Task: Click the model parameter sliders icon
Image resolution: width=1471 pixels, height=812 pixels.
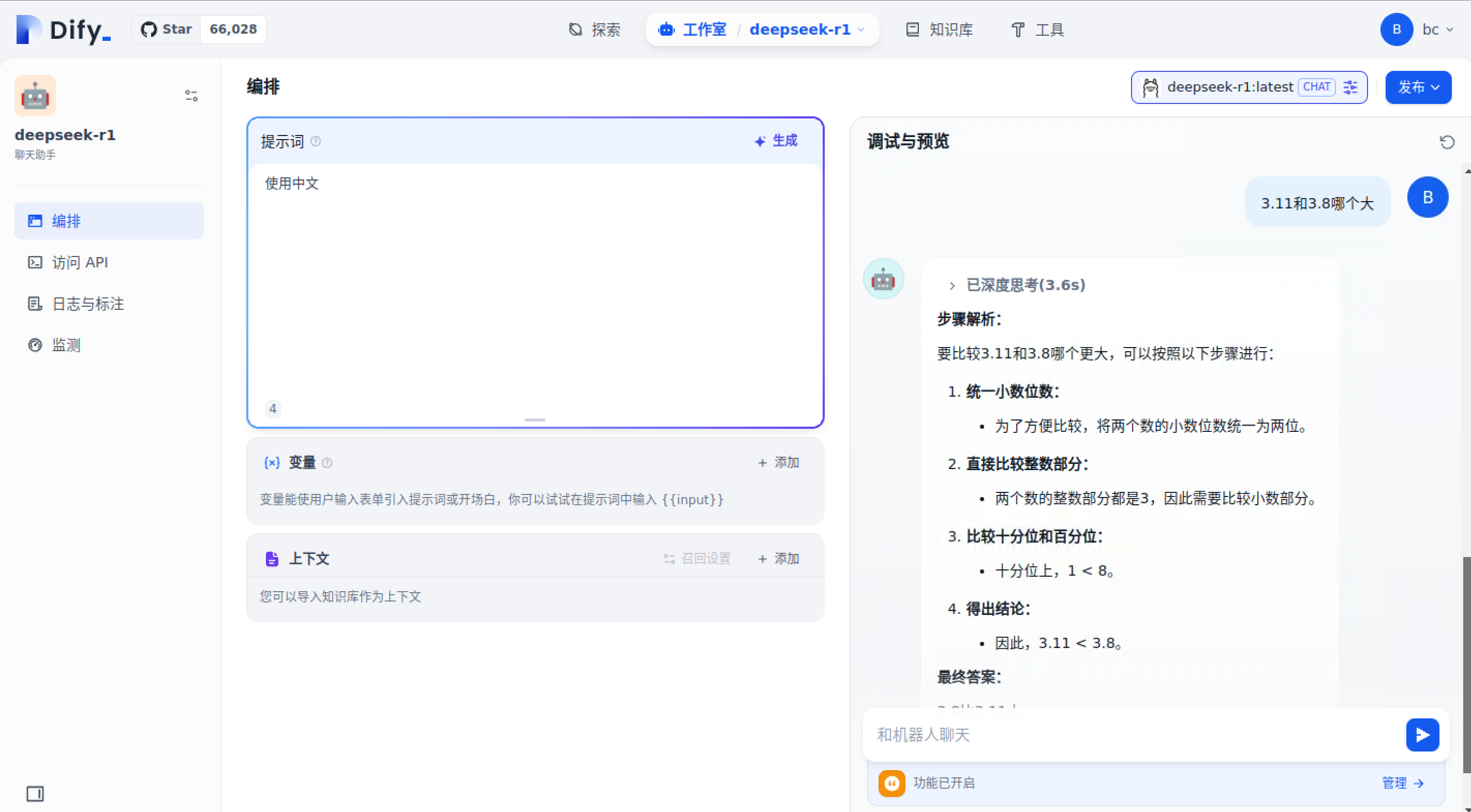Action: 1350,87
